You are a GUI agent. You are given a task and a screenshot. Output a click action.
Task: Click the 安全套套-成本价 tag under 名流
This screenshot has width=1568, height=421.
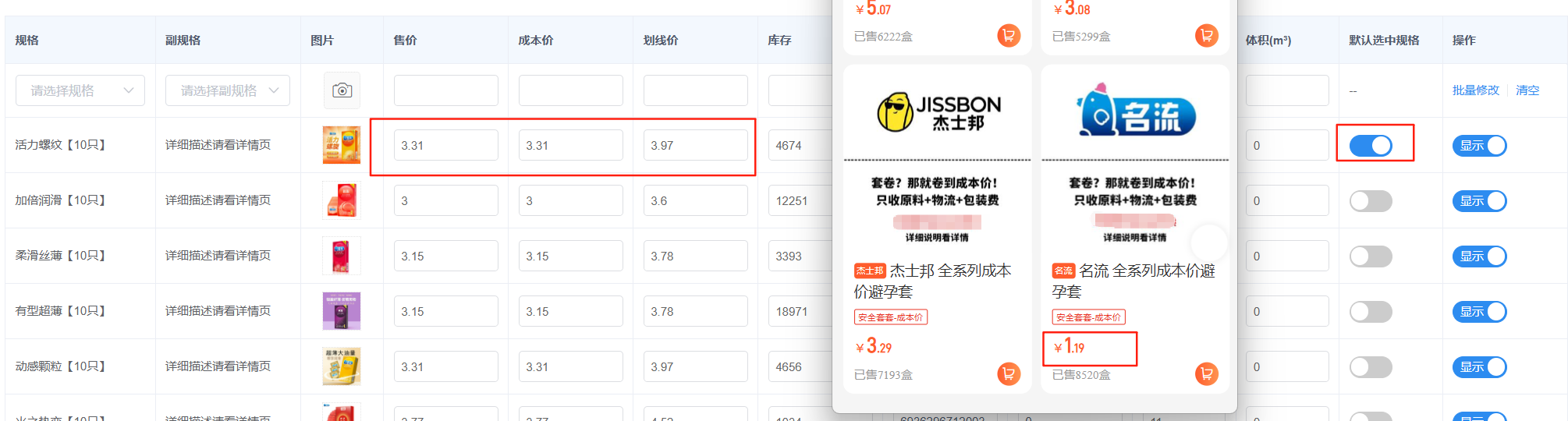[x=1088, y=317]
